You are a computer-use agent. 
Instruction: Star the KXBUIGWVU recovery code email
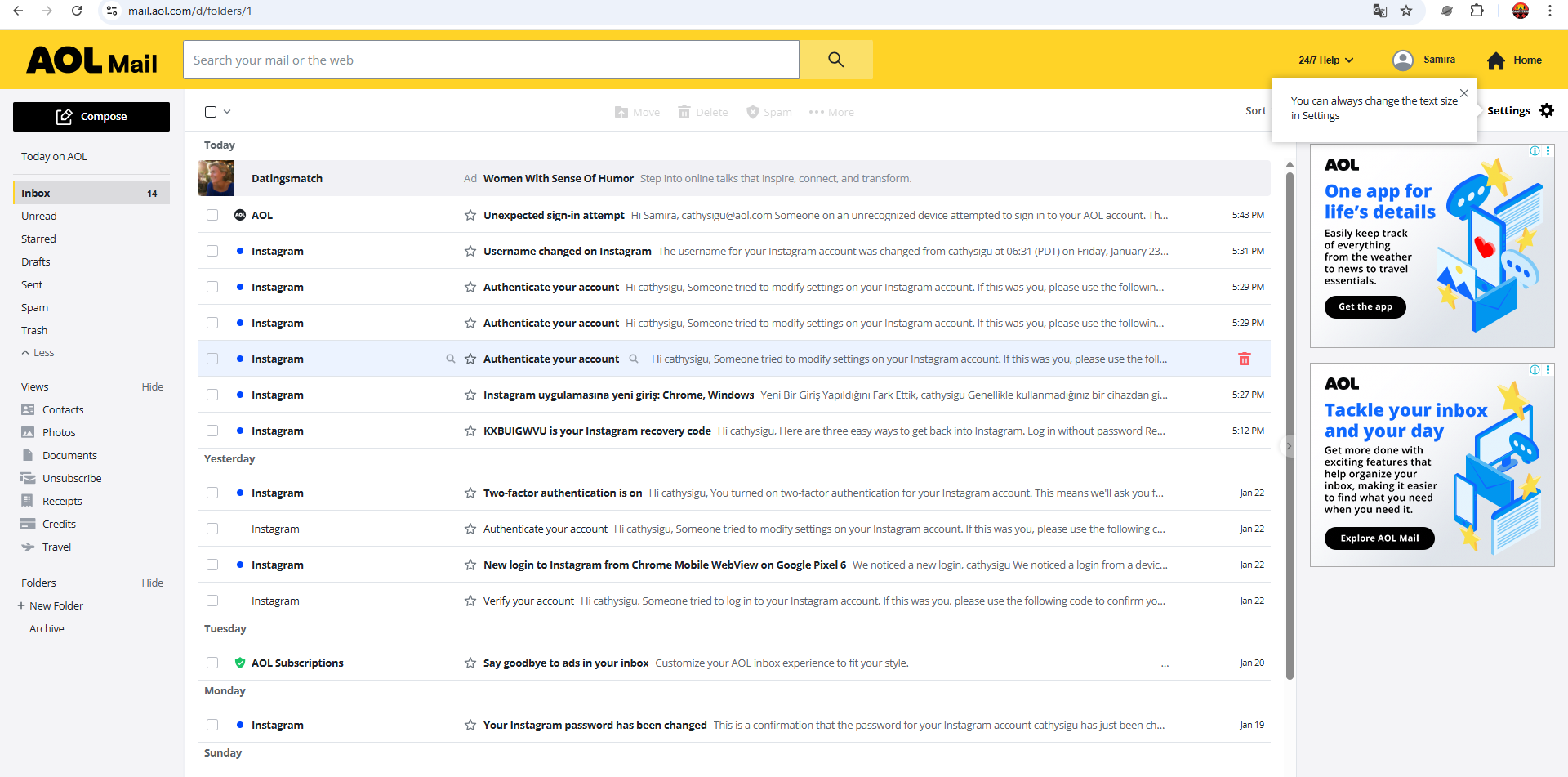pyautogui.click(x=470, y=431)
